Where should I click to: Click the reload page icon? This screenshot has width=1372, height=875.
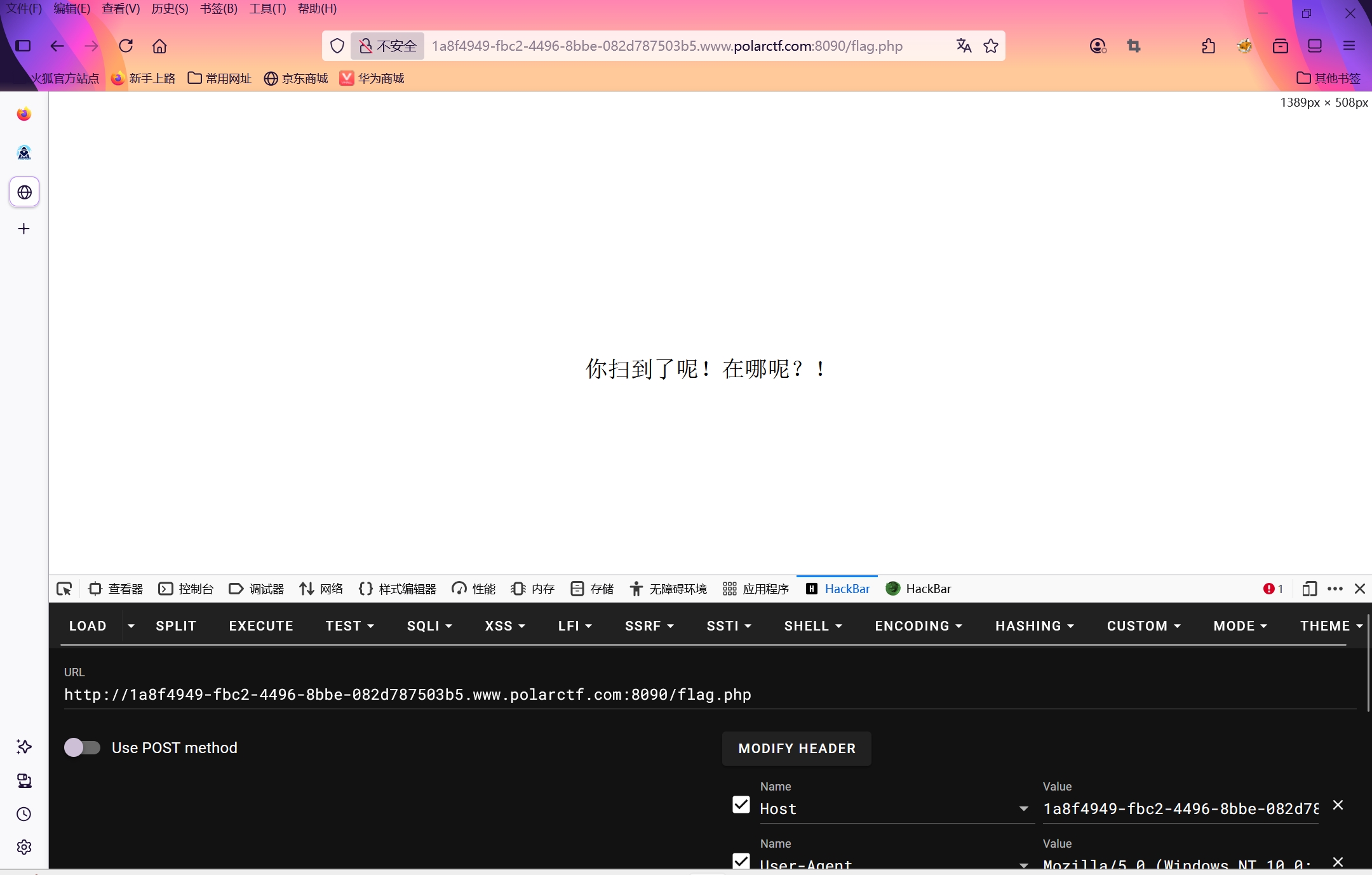pyautogui.click(x=126, y=46)
